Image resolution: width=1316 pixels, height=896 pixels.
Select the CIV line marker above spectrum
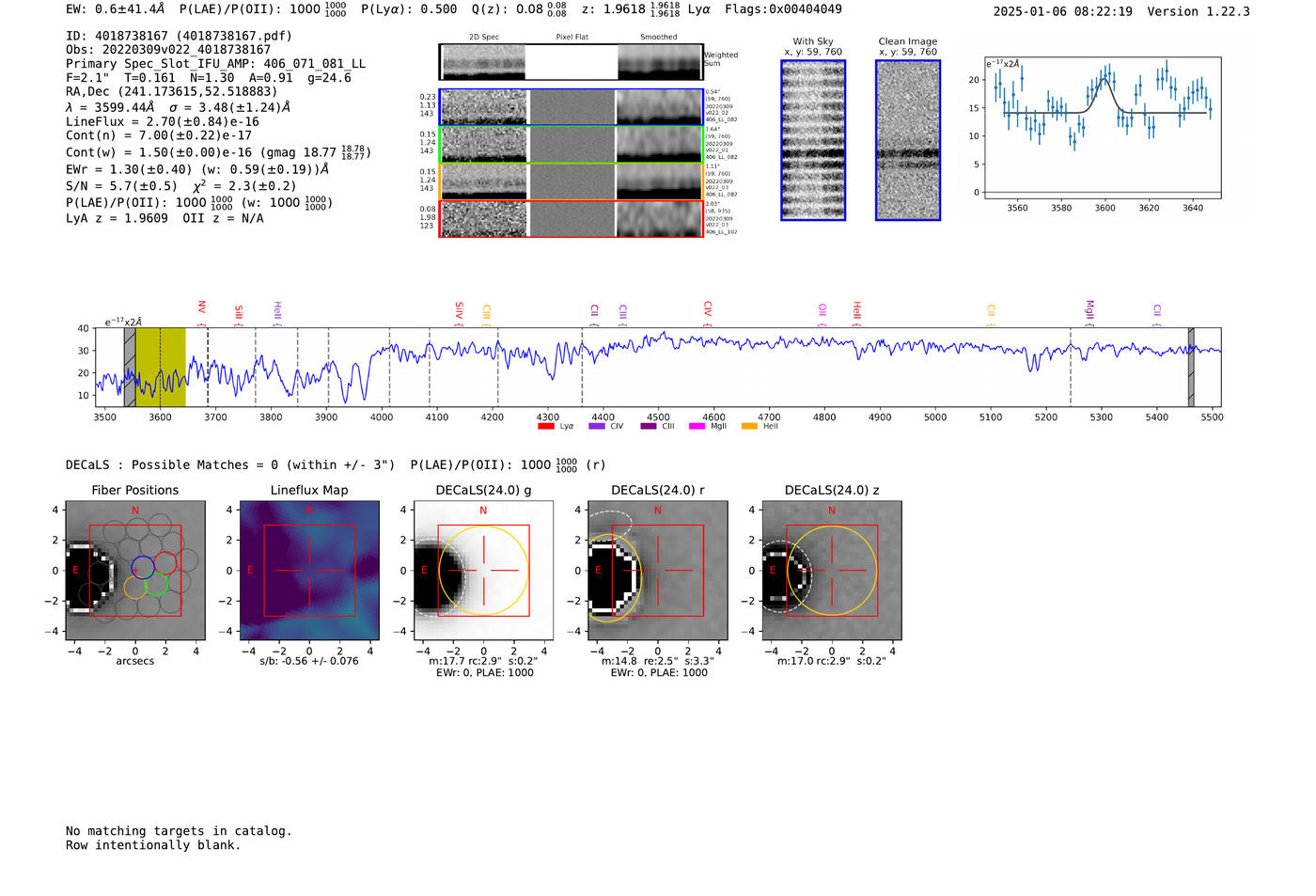coord(708,309)
